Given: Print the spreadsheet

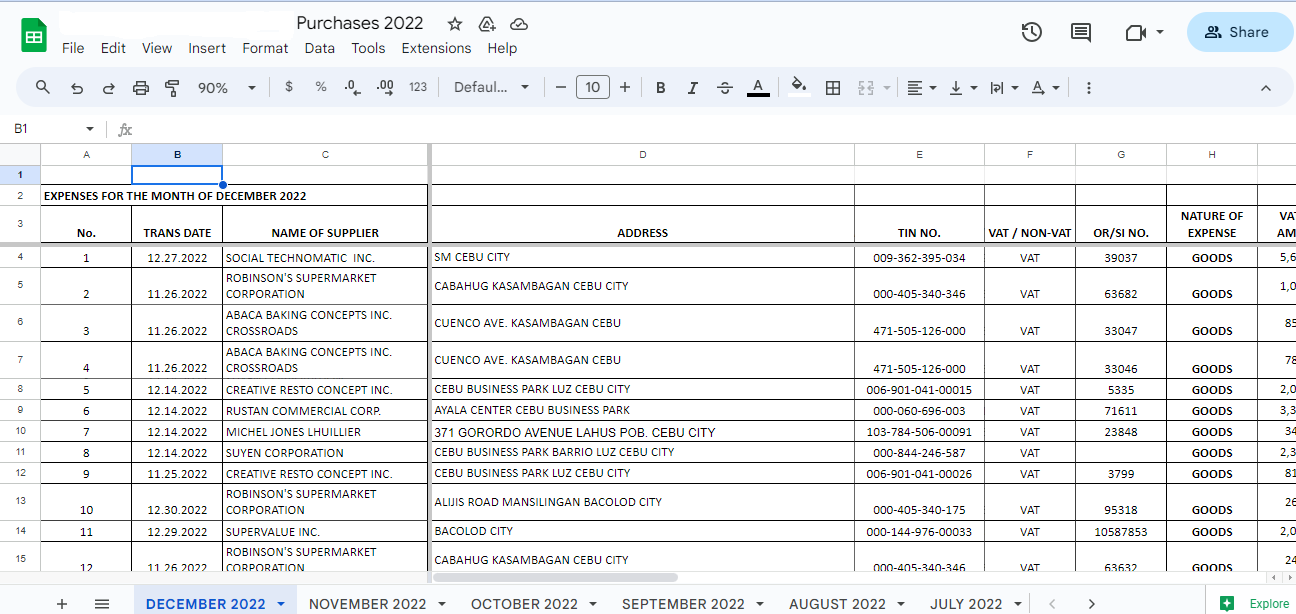Looking at the screenshot, I should click(x=141, y=88).
